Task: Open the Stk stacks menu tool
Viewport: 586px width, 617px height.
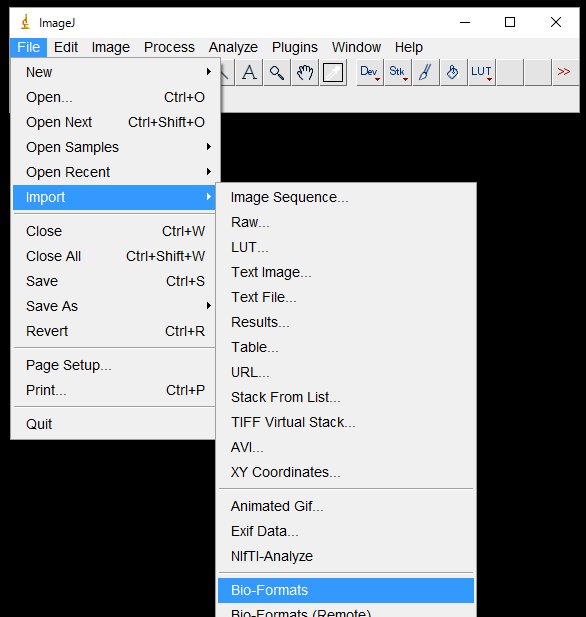Action: tap(398, 72)
